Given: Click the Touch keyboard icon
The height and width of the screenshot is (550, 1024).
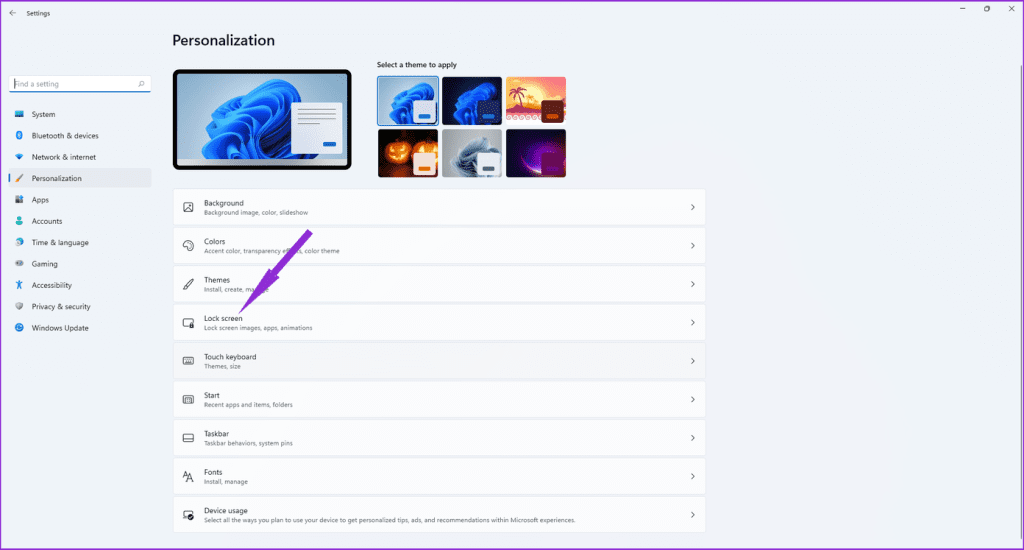Looking at the screenshot, I should (188, 361).
